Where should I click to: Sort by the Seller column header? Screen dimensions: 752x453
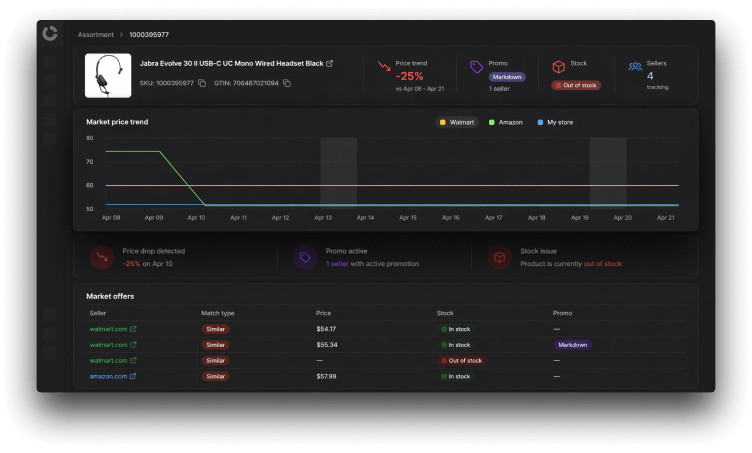coord(97,313)
